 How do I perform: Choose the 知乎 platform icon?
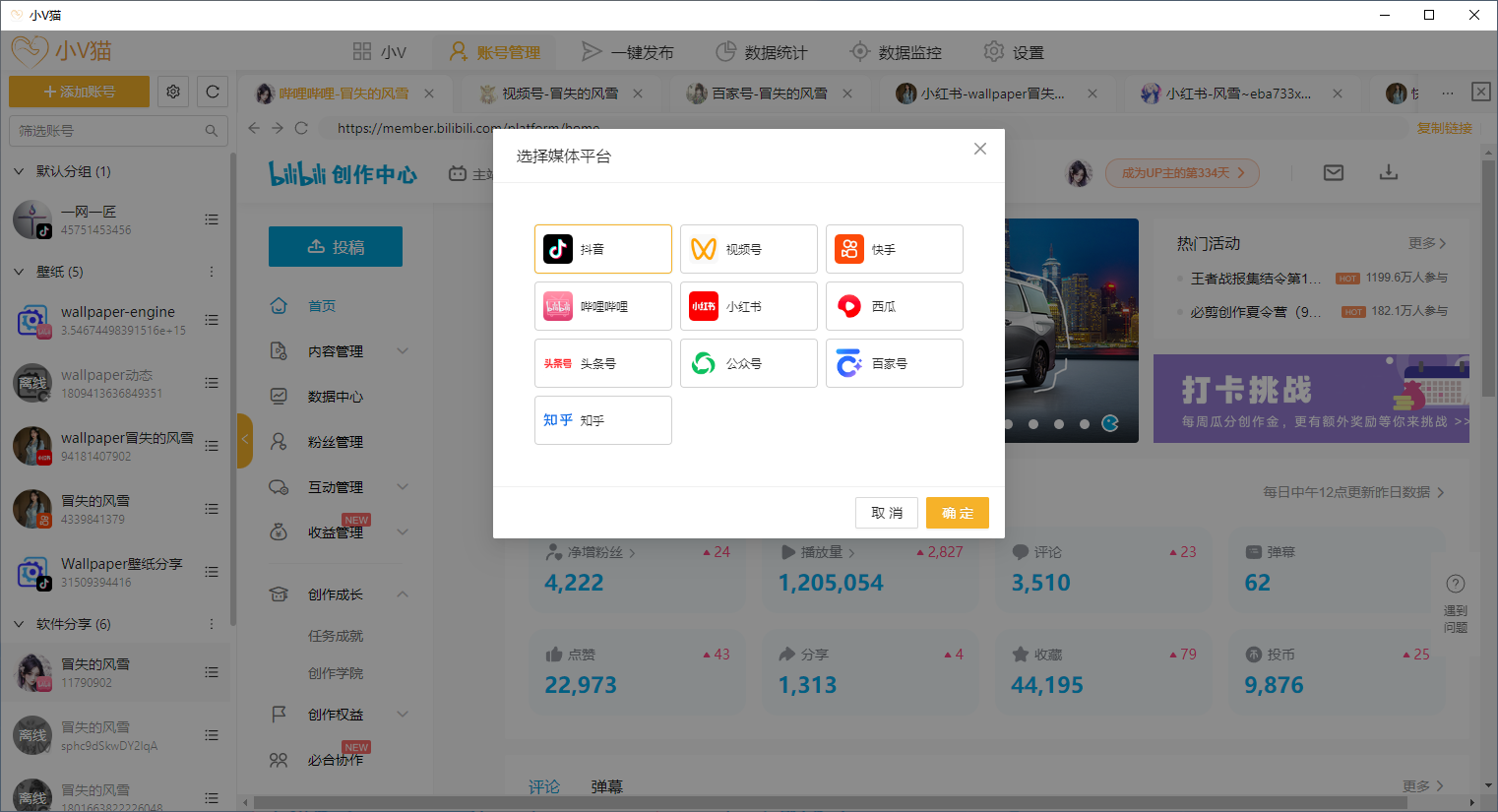pos(602,420)
